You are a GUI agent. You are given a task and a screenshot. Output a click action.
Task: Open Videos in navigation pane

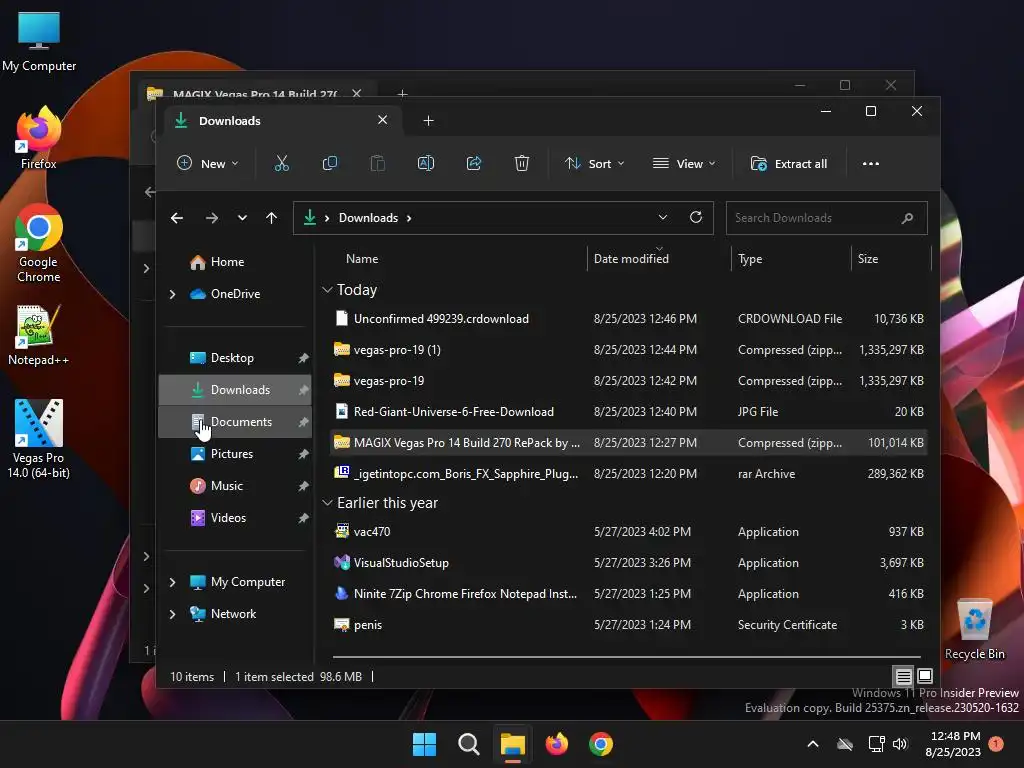click(228, 518)
